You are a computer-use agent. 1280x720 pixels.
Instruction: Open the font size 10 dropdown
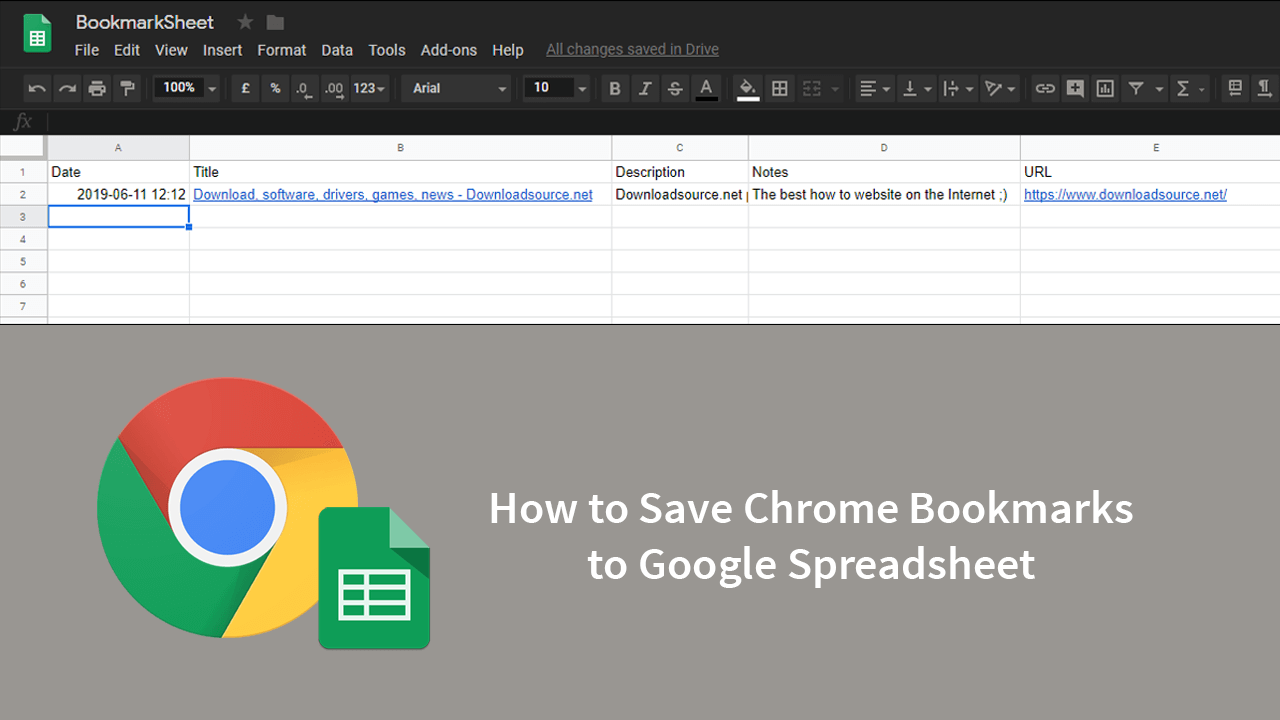click(557, 88)
